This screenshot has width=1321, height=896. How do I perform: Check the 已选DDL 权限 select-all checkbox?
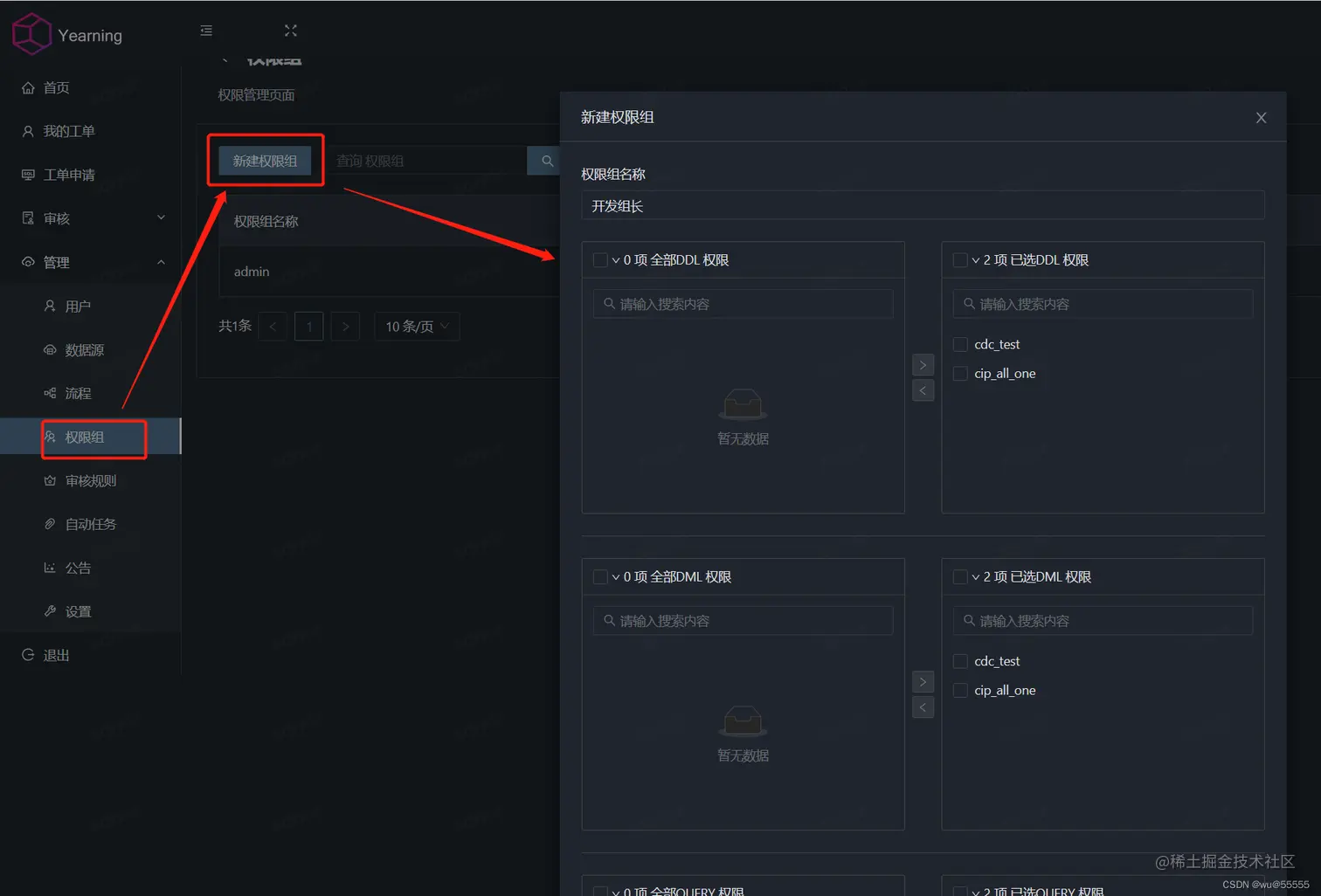click(x=960, y=260)
